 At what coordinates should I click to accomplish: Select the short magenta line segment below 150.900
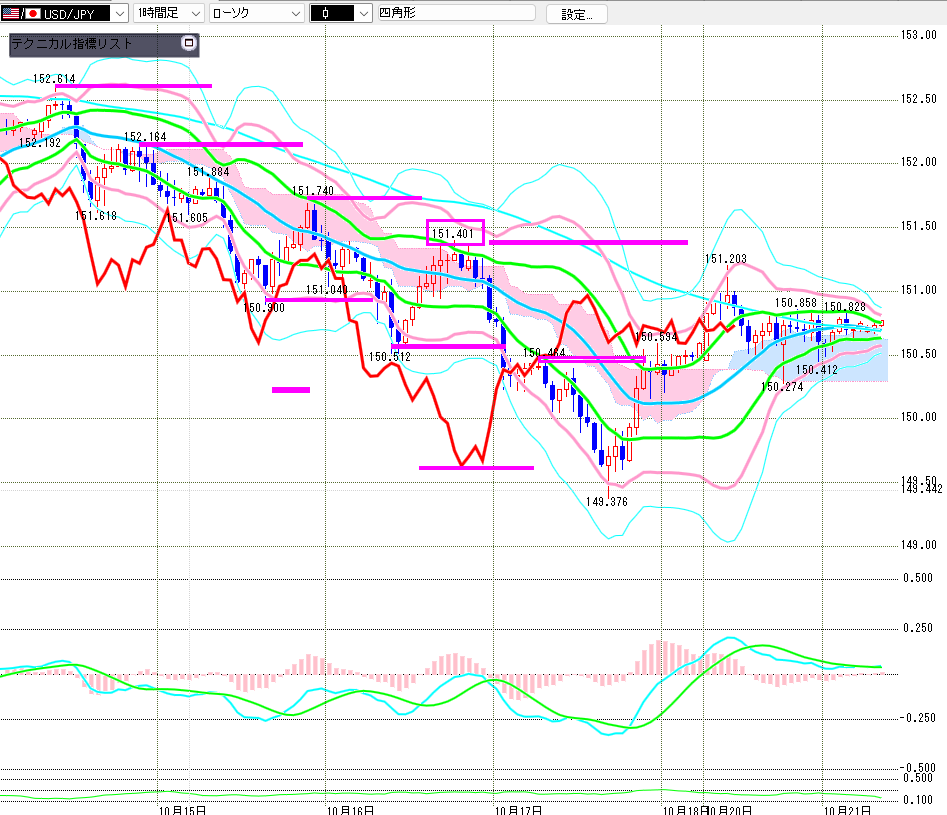click(x=291, y=390)
